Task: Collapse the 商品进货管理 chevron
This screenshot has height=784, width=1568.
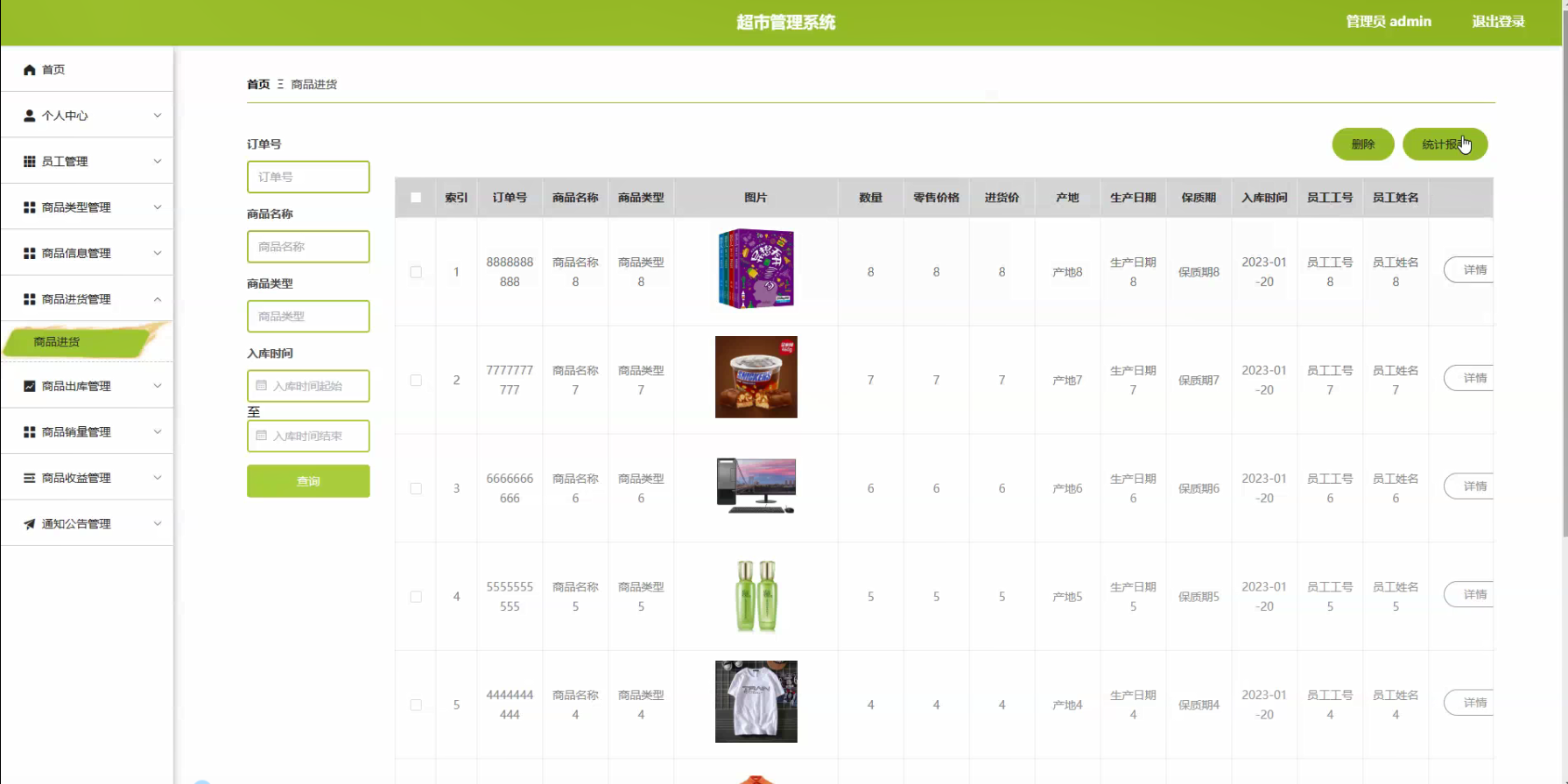Action: tap(158, 299)
